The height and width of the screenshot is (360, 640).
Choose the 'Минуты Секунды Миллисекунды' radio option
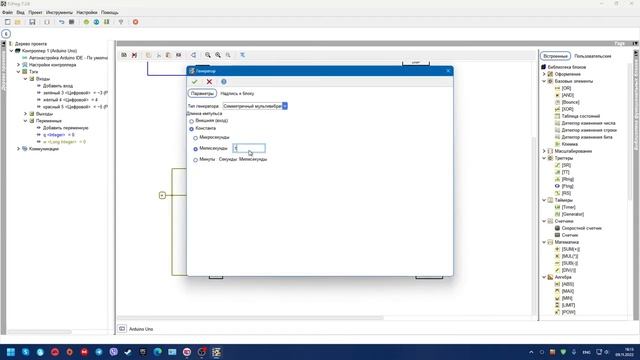(196, 160)
